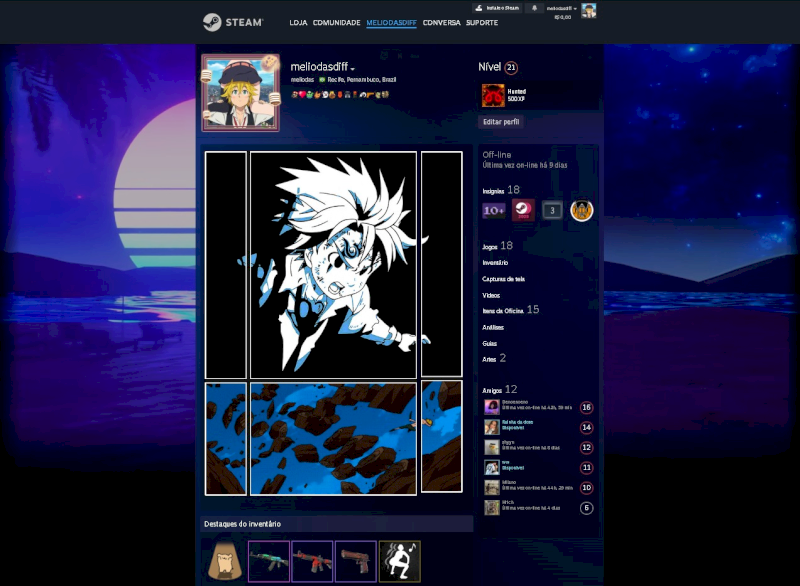
Task: Click the large profile avatar picture
Action: [240, 93]
